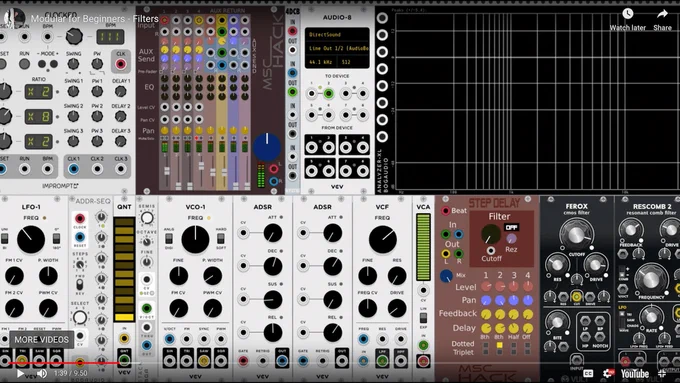Open the YouTube player settings gear
Image resolution: width=680 pixels, height=383 pixels.
point(608,373)
